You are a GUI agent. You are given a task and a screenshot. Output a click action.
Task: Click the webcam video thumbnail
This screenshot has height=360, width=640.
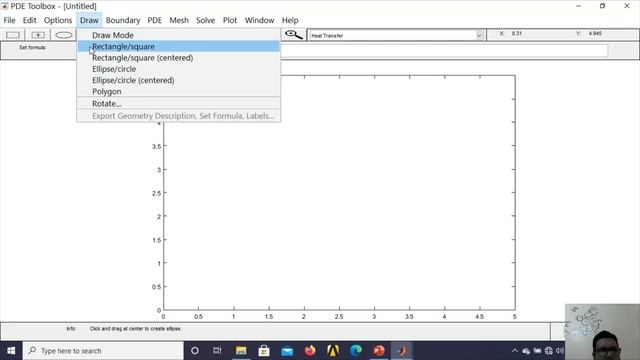click(602, 332)
